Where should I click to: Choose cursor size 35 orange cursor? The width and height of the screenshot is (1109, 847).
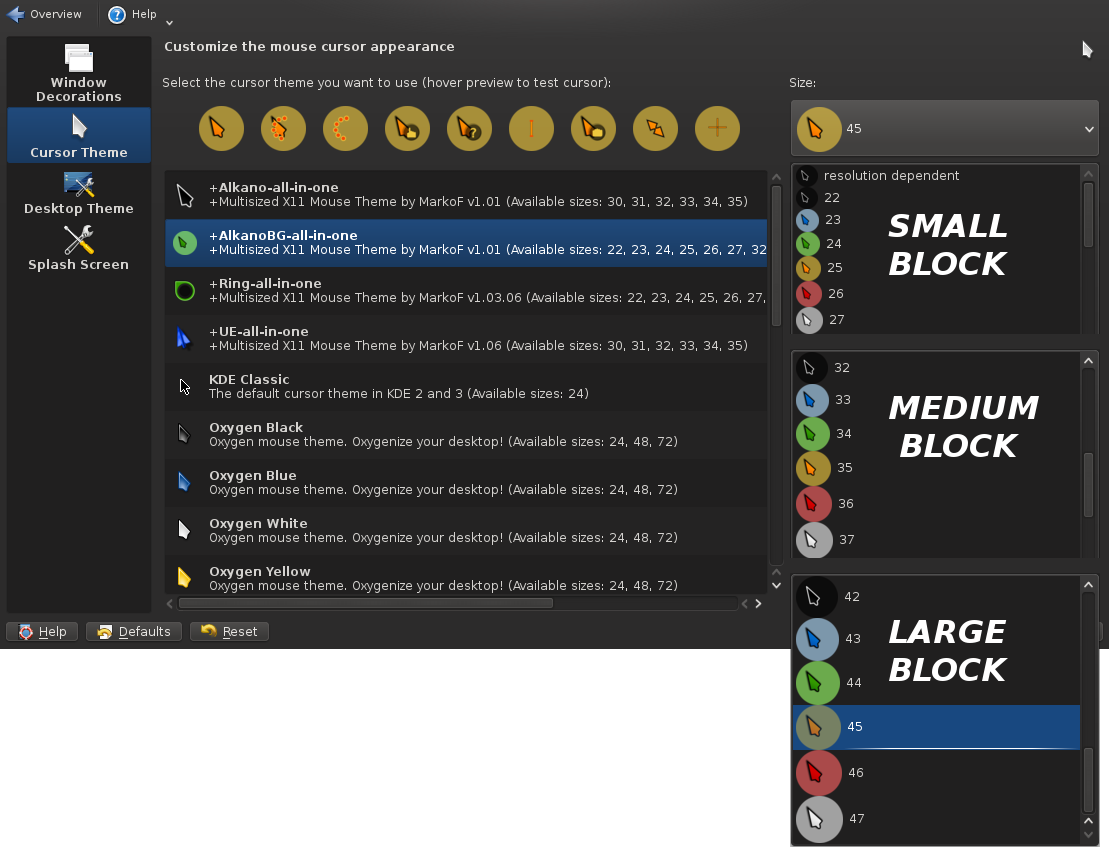tap(936, 467)
